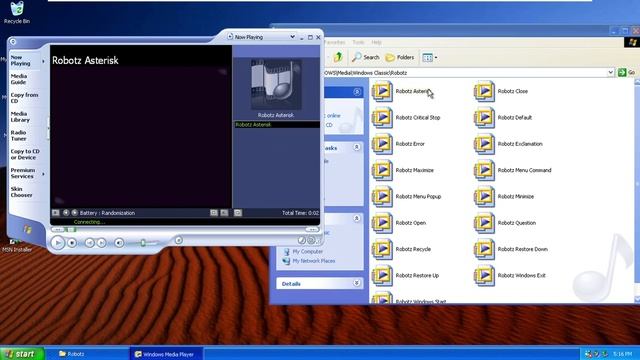This screenshot has height=360, width=640.
Task: Collapse the File and Folder Tasks chevron
Action: click(x=356, y=147)
